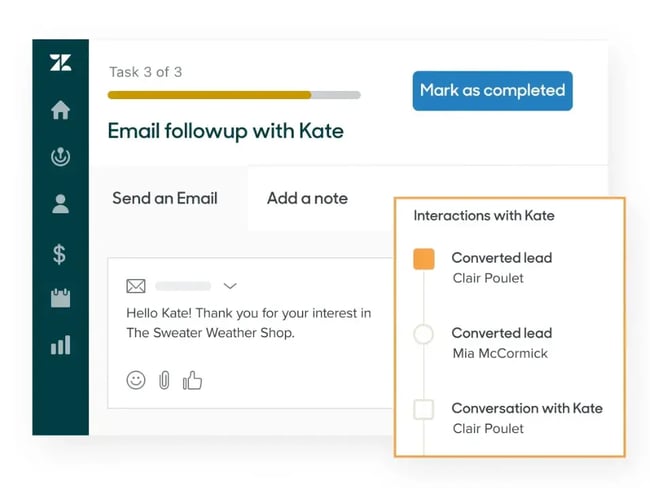Click the name 'Mia McCormick'
Screen dimensions: 650x488
coord(500,353)
